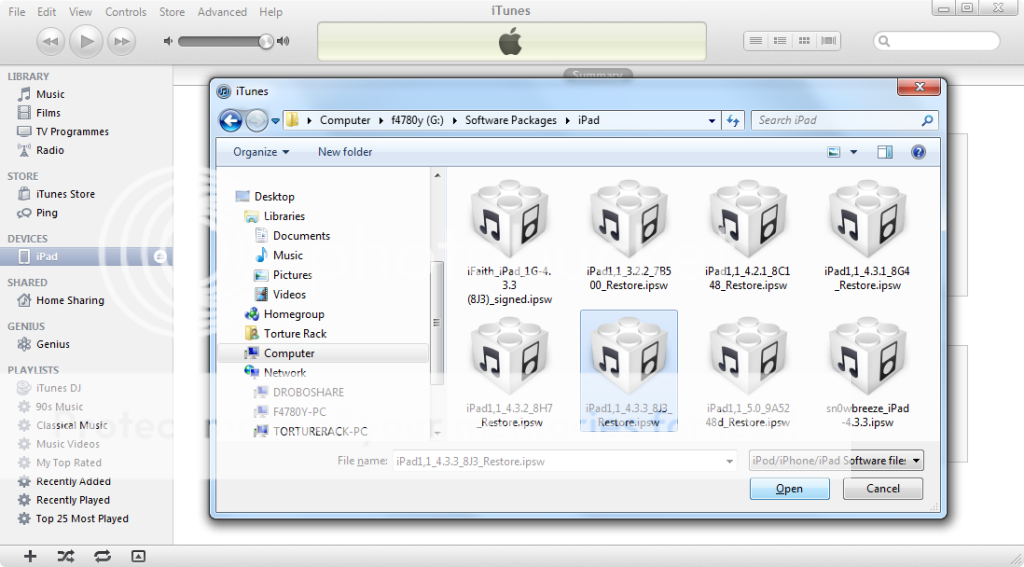Switch iTunes to album list view
The height and width of the screenshot is (567, 1024).
[x=780, y=40]
